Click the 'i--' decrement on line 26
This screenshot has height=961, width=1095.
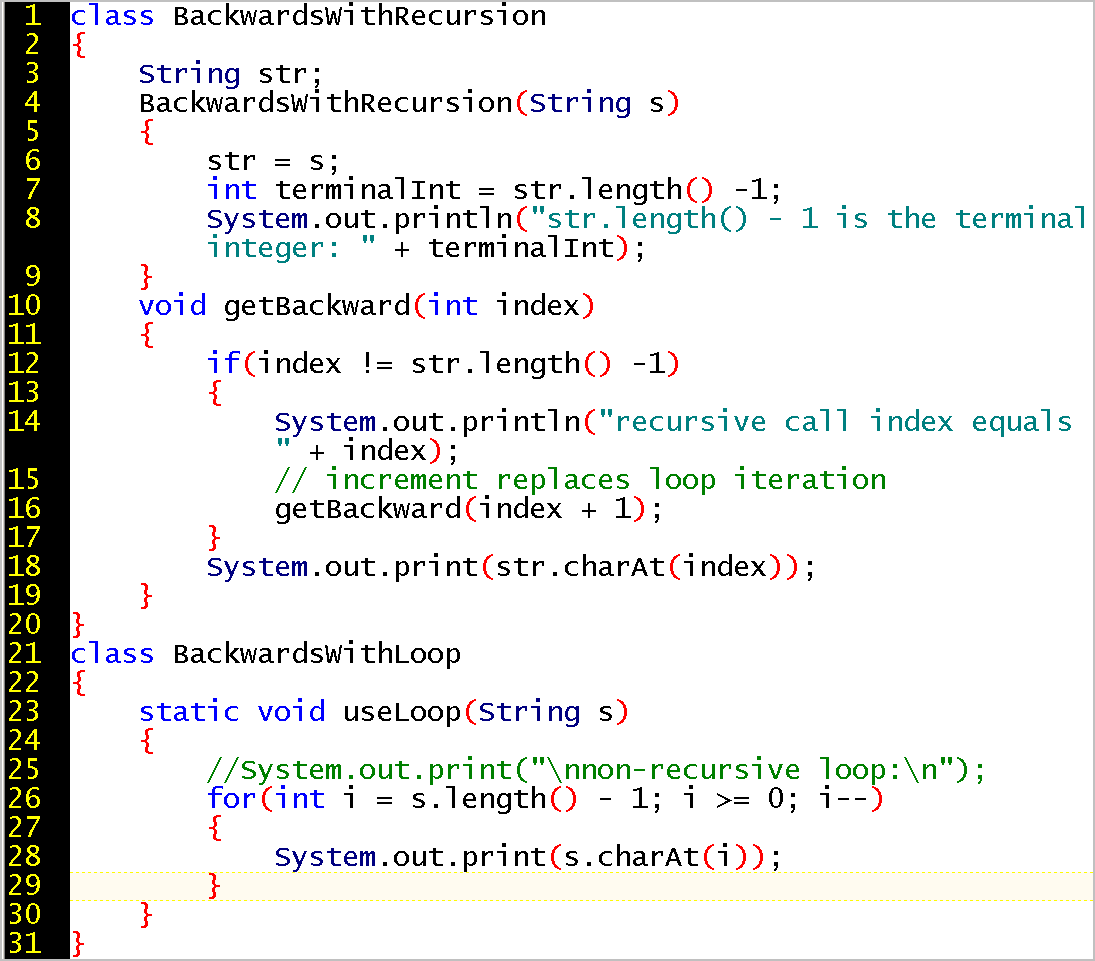tap(843, 799)
